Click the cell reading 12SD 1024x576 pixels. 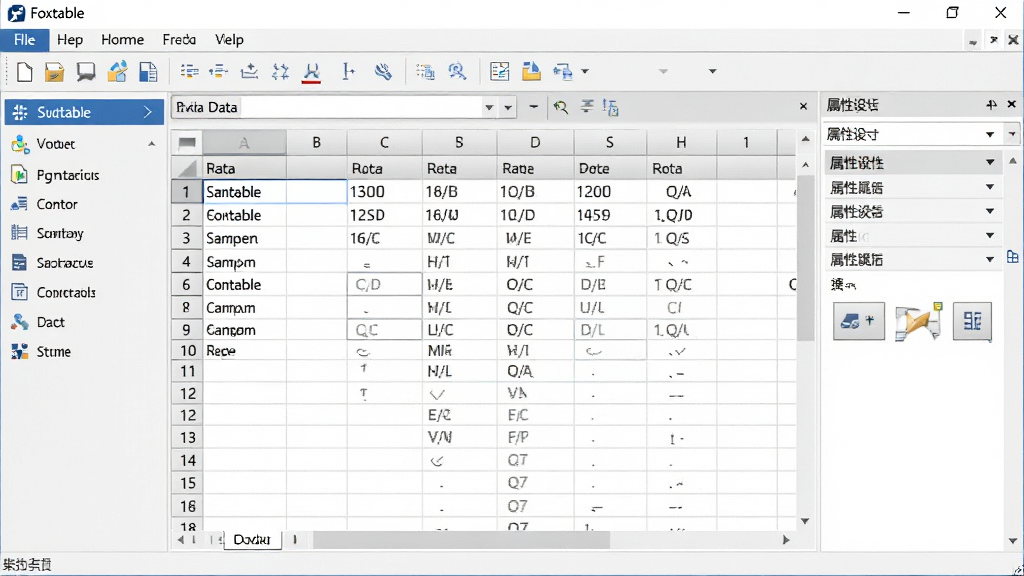pyautogui.click(x=384, y=215)
